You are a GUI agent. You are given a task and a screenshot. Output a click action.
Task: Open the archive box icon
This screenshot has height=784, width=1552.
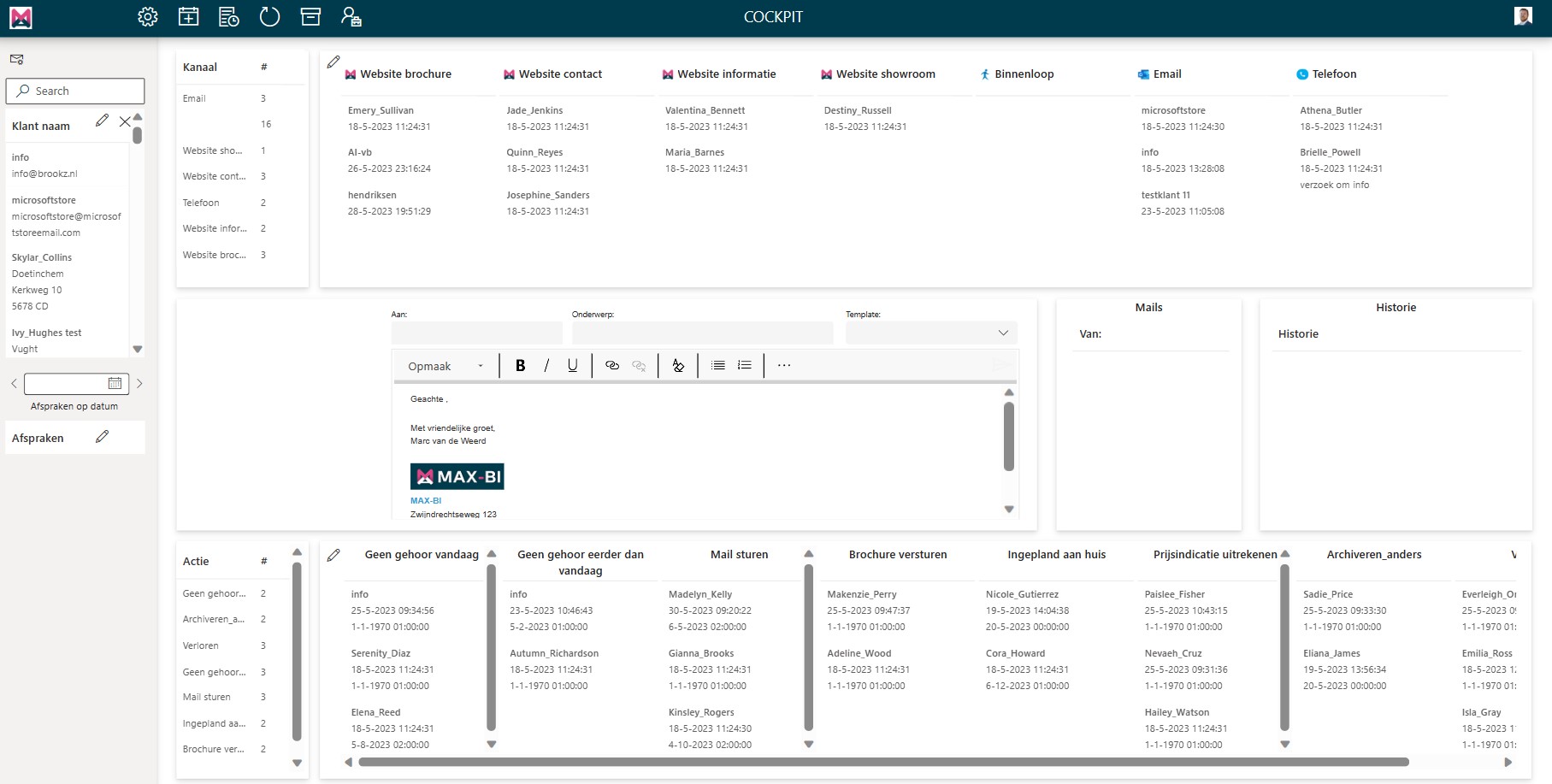point(310,17)
